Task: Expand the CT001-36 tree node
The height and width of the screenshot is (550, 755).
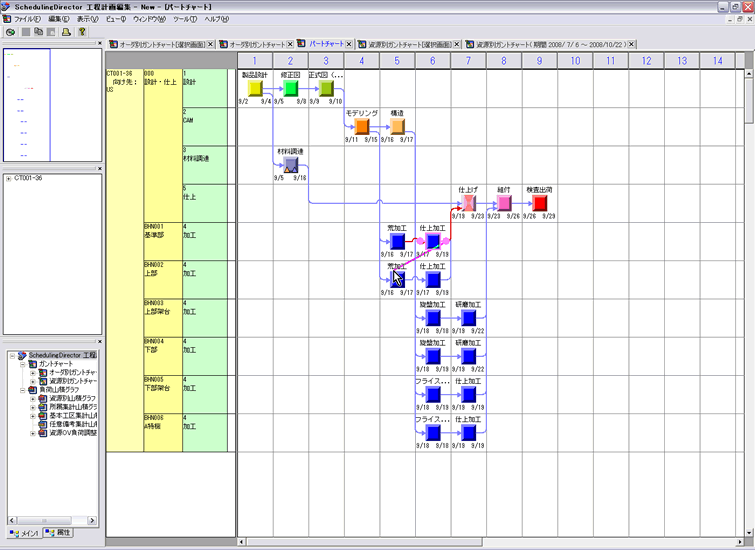Action: [x=9, y=179]
